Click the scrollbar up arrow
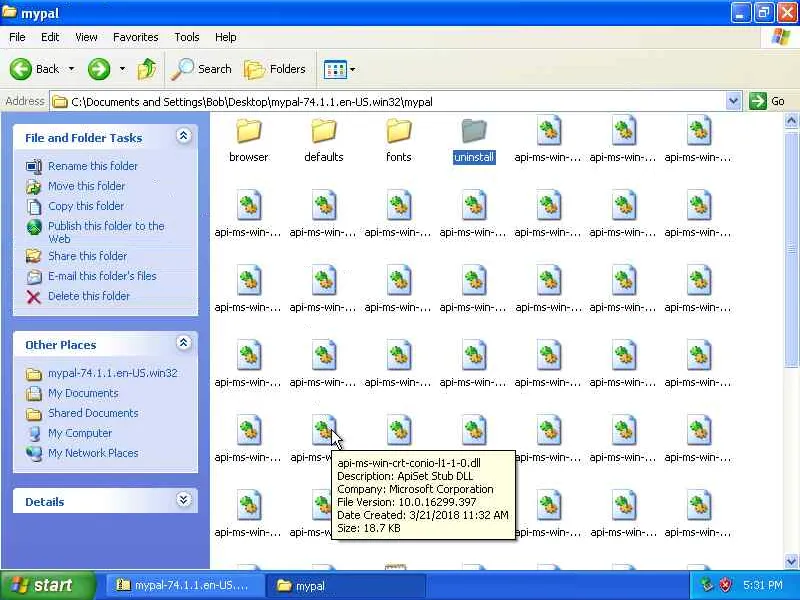800x600 pixels. 791,121
